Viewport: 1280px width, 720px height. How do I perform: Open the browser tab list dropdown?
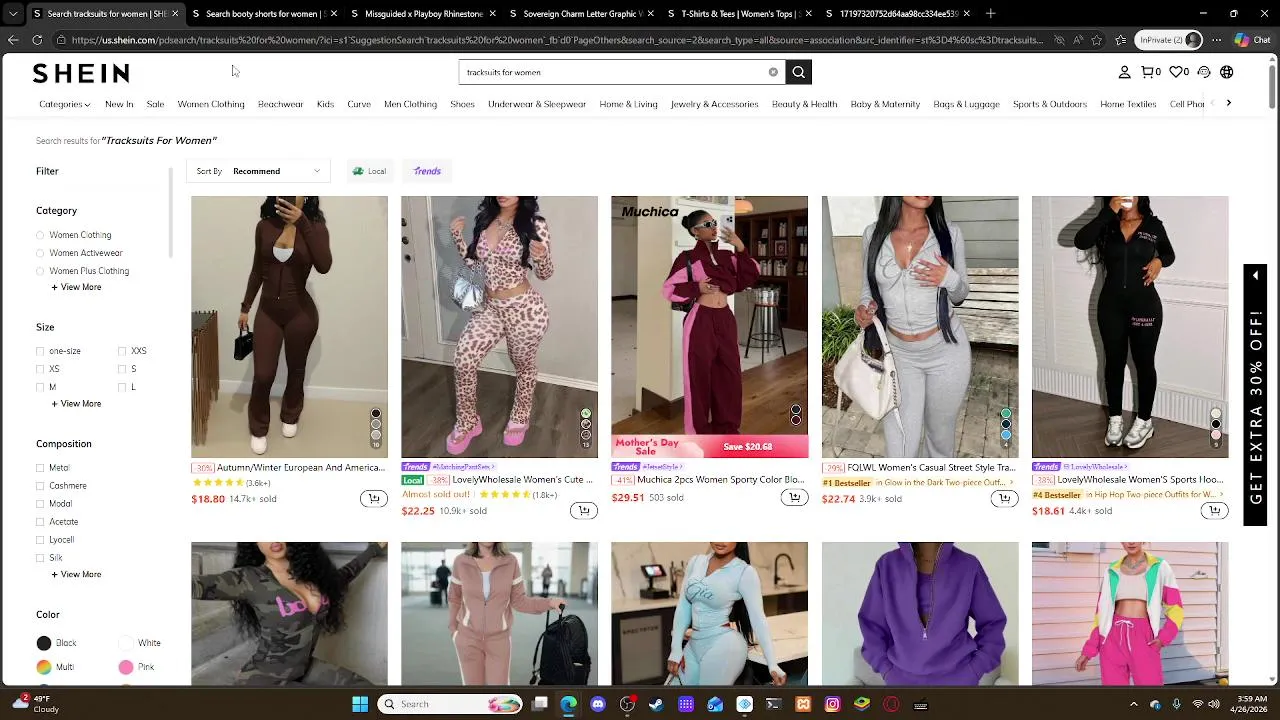click(13, 13)
